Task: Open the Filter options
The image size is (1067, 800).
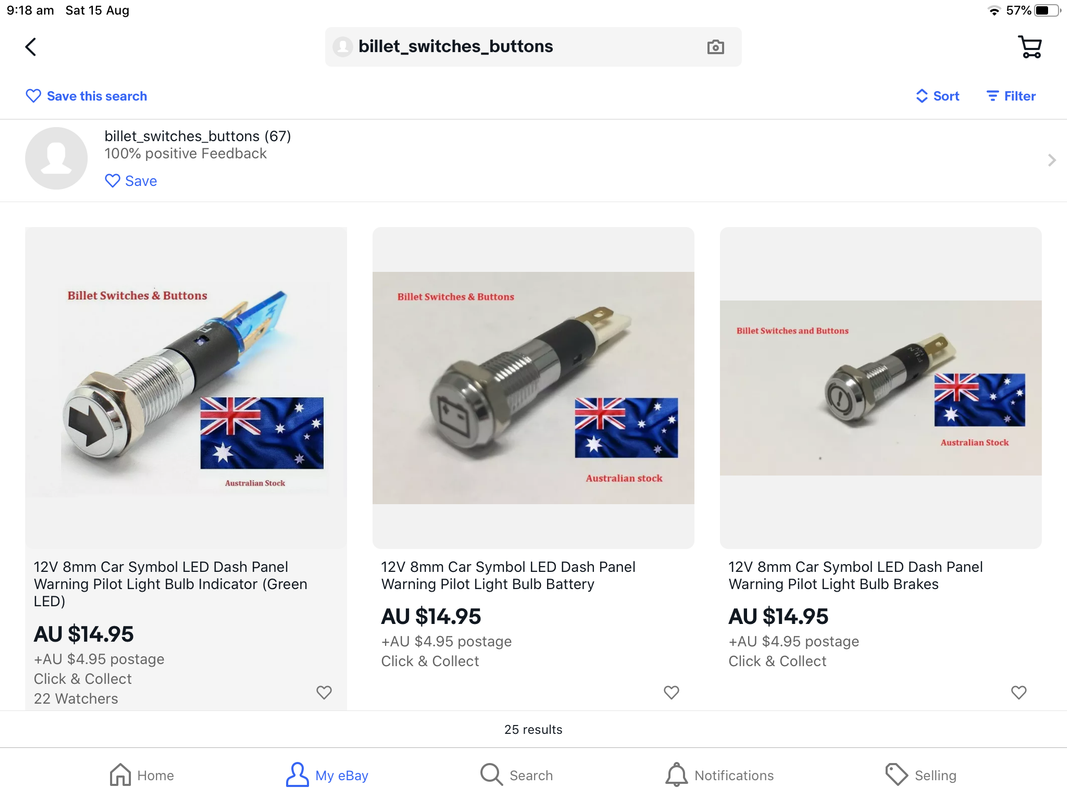Action: click(1011, 96)
